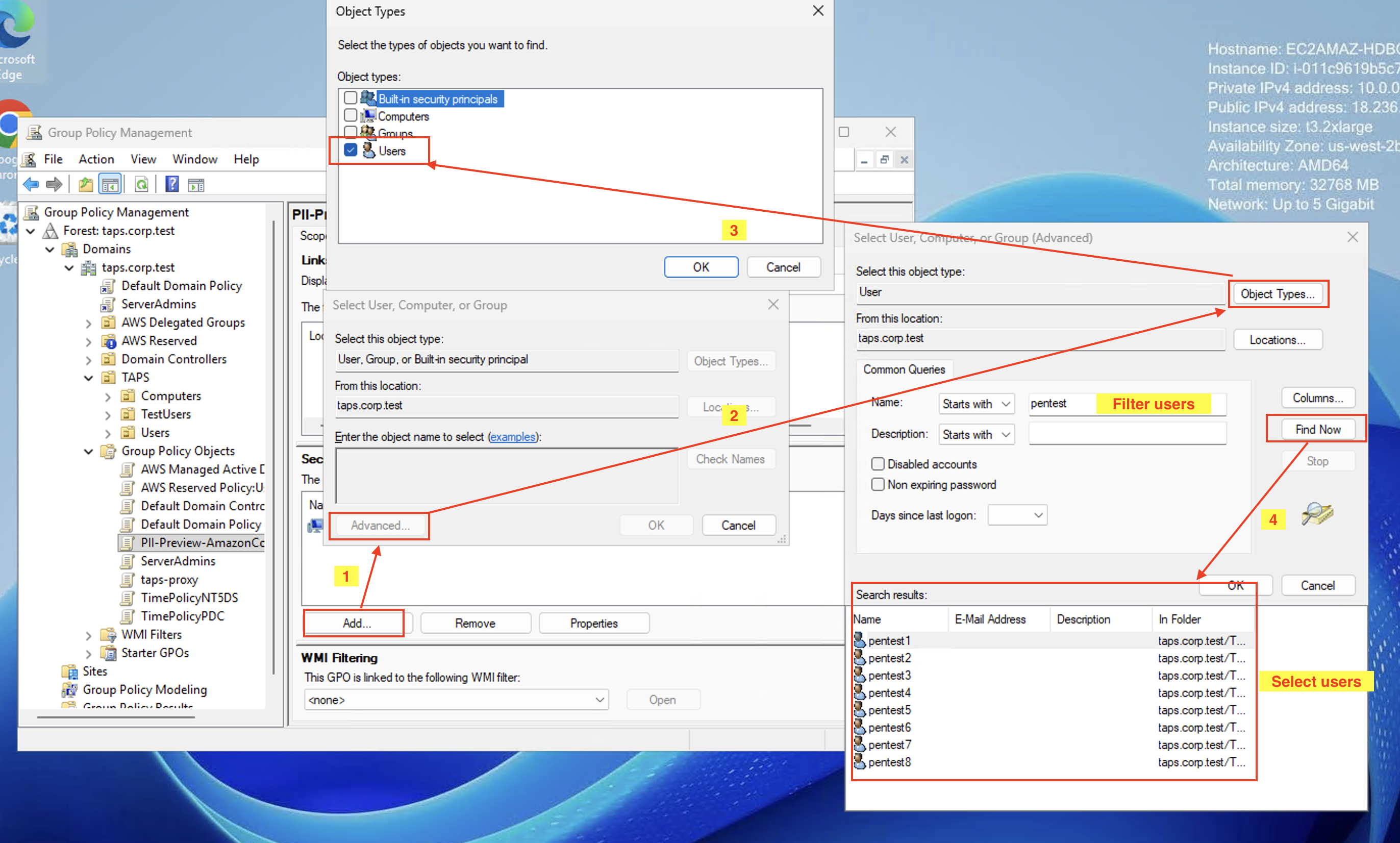Open Help with the blue question mark icon

click(171, 184)
